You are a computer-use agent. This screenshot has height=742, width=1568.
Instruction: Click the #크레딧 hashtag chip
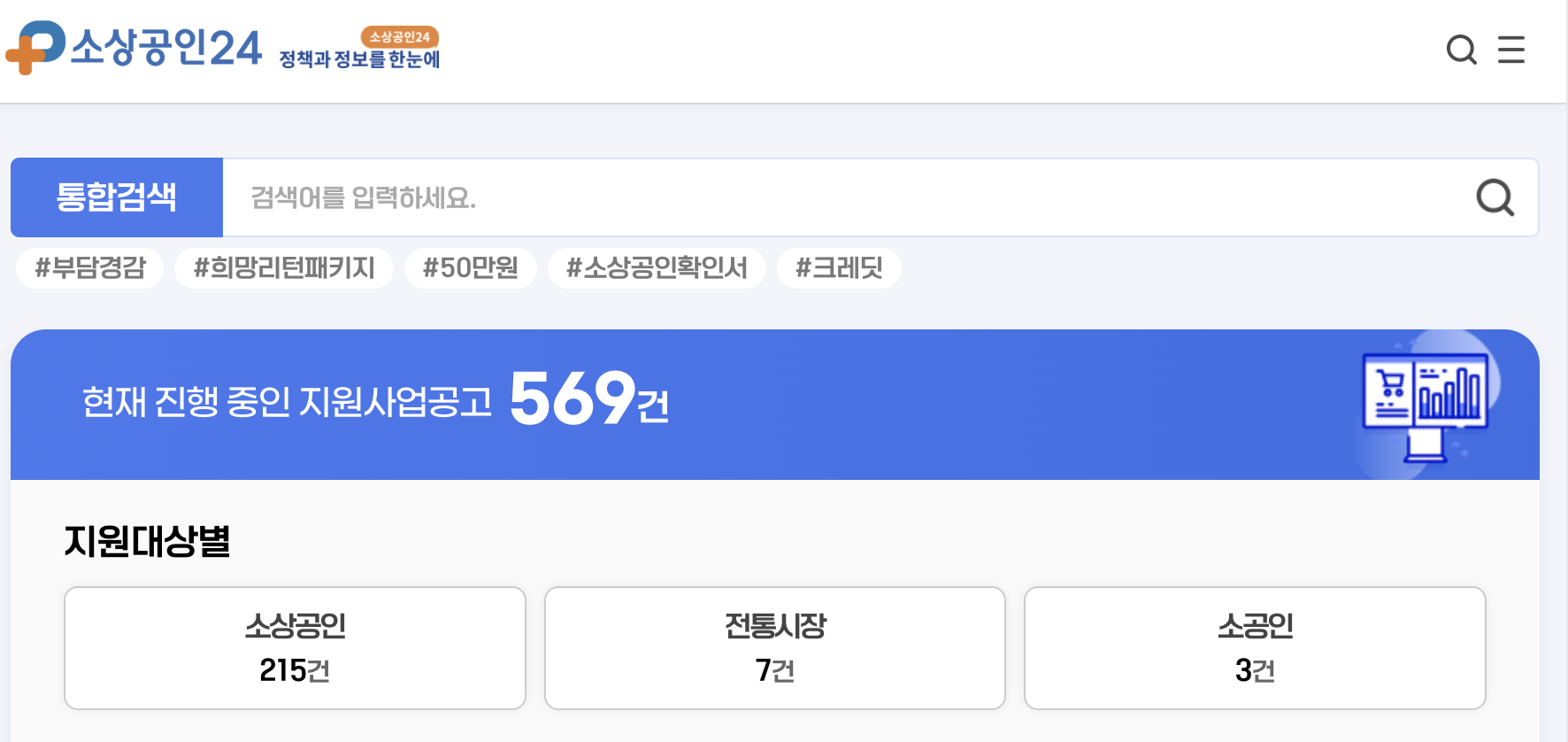pyautogui.click(x=839, y=268)
